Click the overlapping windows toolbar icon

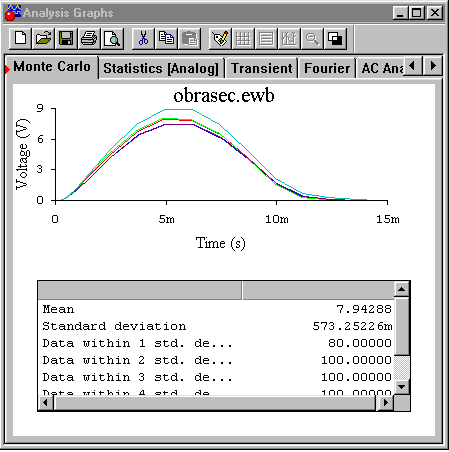pyautogui.click(x=335, y=38)
